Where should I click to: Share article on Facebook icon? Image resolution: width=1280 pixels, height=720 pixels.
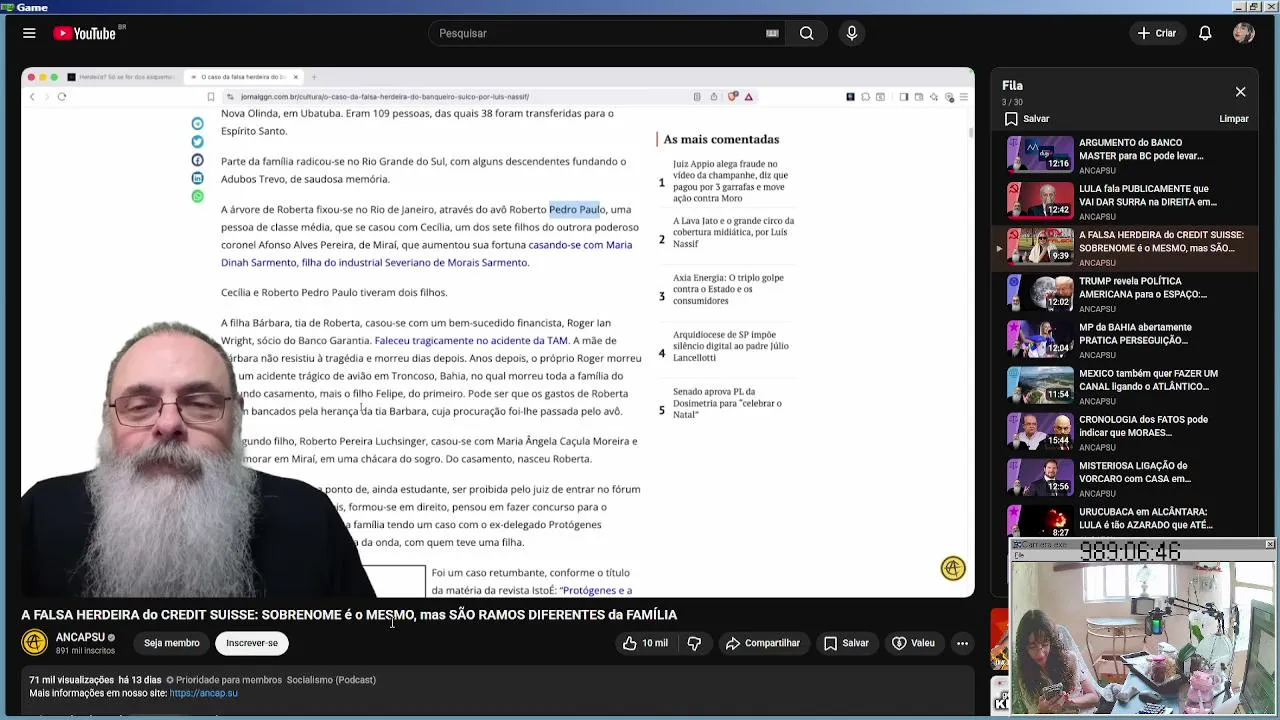point(197,160)
